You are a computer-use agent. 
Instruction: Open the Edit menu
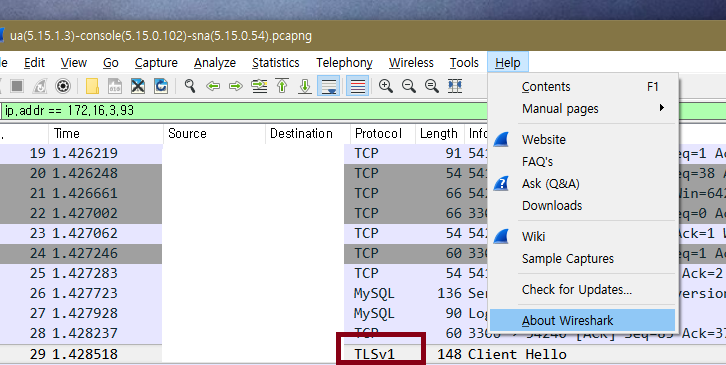point(34,63)
